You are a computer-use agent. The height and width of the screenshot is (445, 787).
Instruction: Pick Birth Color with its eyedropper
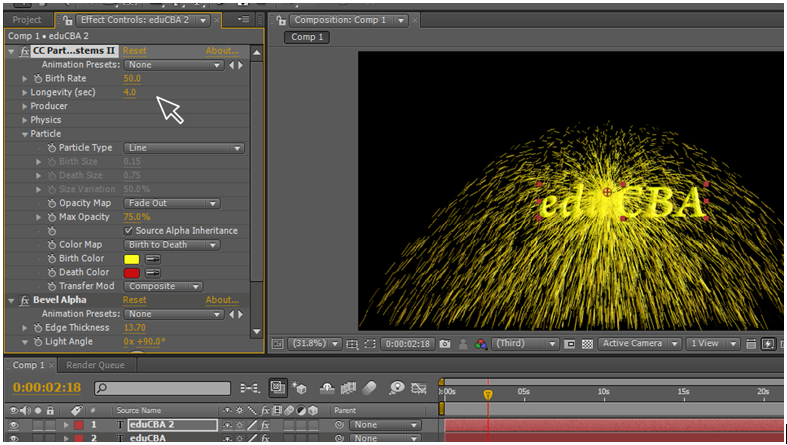(x=153, y=259)
